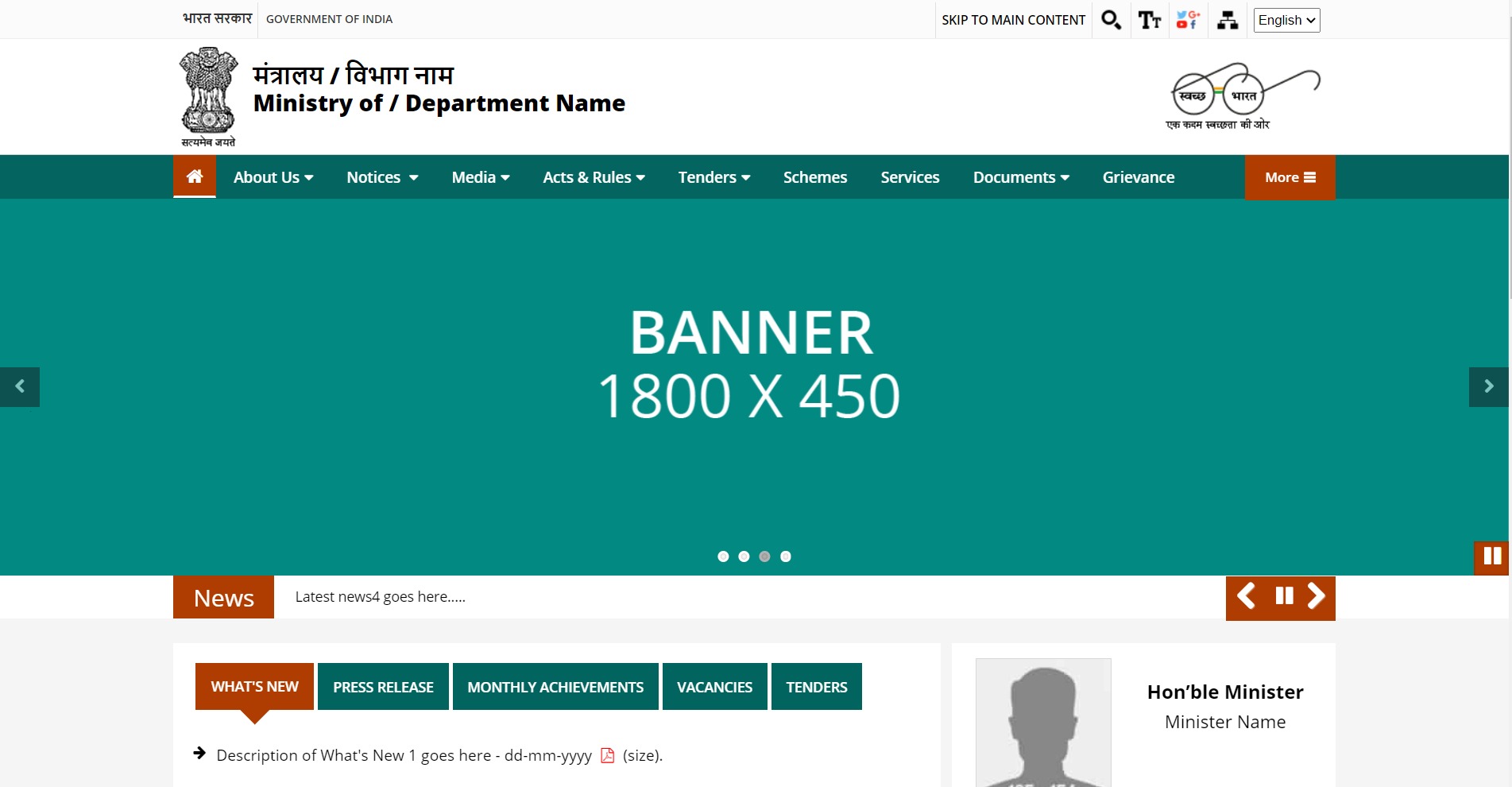
Task: Open the Grievance page link
Action: (1138, 177)
